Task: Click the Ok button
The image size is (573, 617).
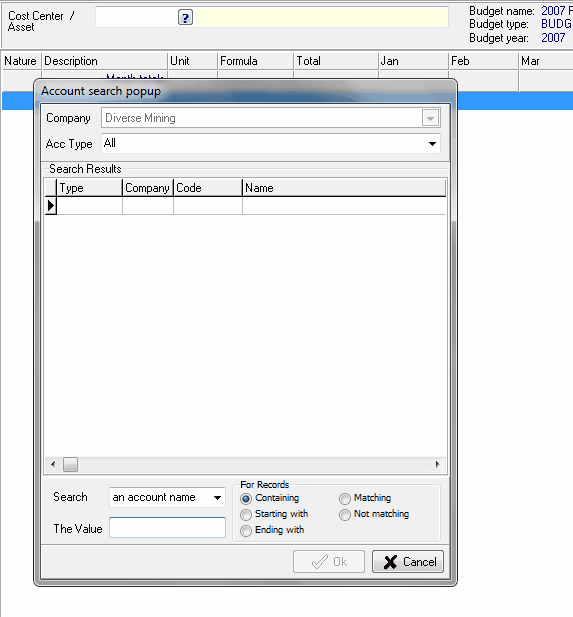Action: pos(329,562)
